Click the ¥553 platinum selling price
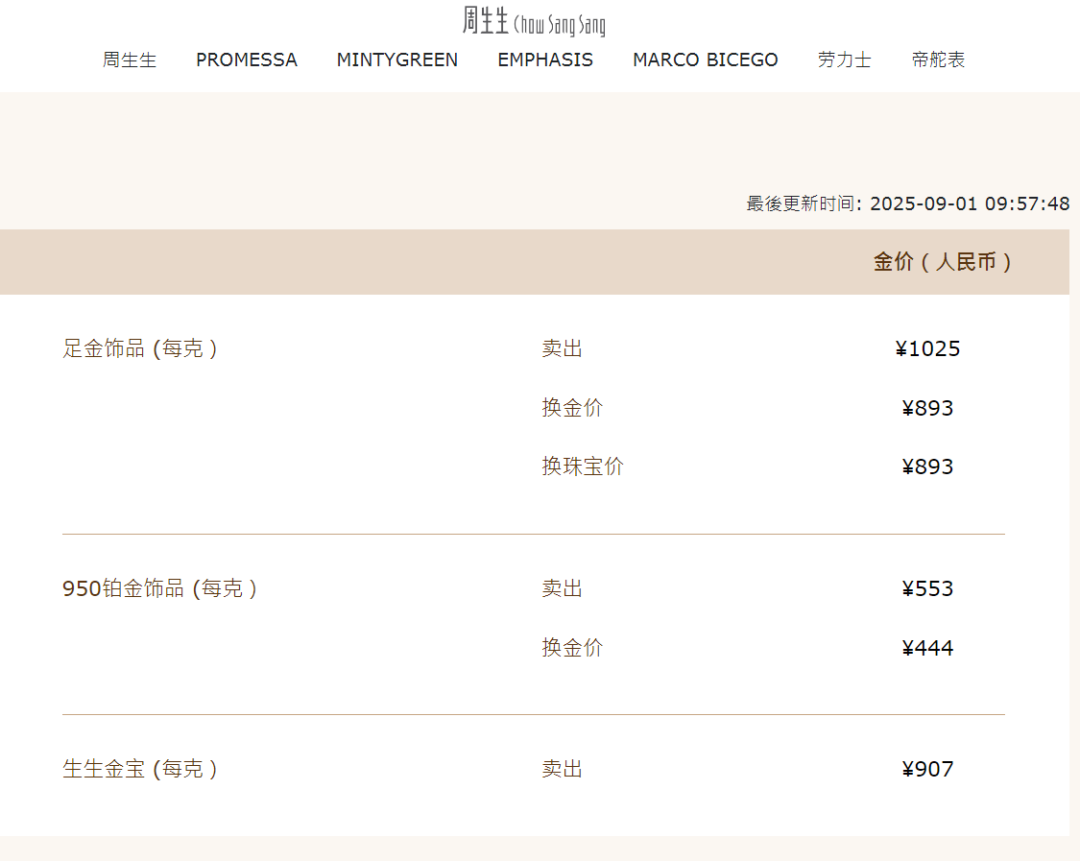The width and height of the screenshot is (1080, 861). [927, 589]
